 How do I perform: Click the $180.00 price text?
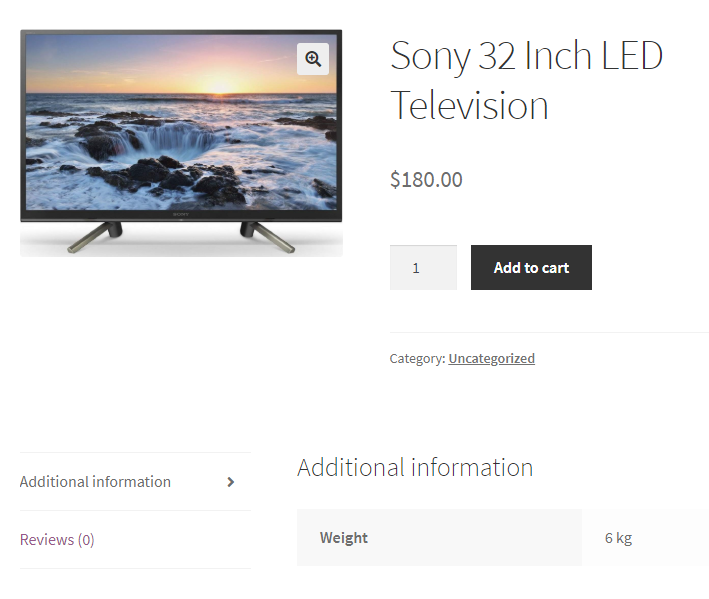click(x=426, y=179)
